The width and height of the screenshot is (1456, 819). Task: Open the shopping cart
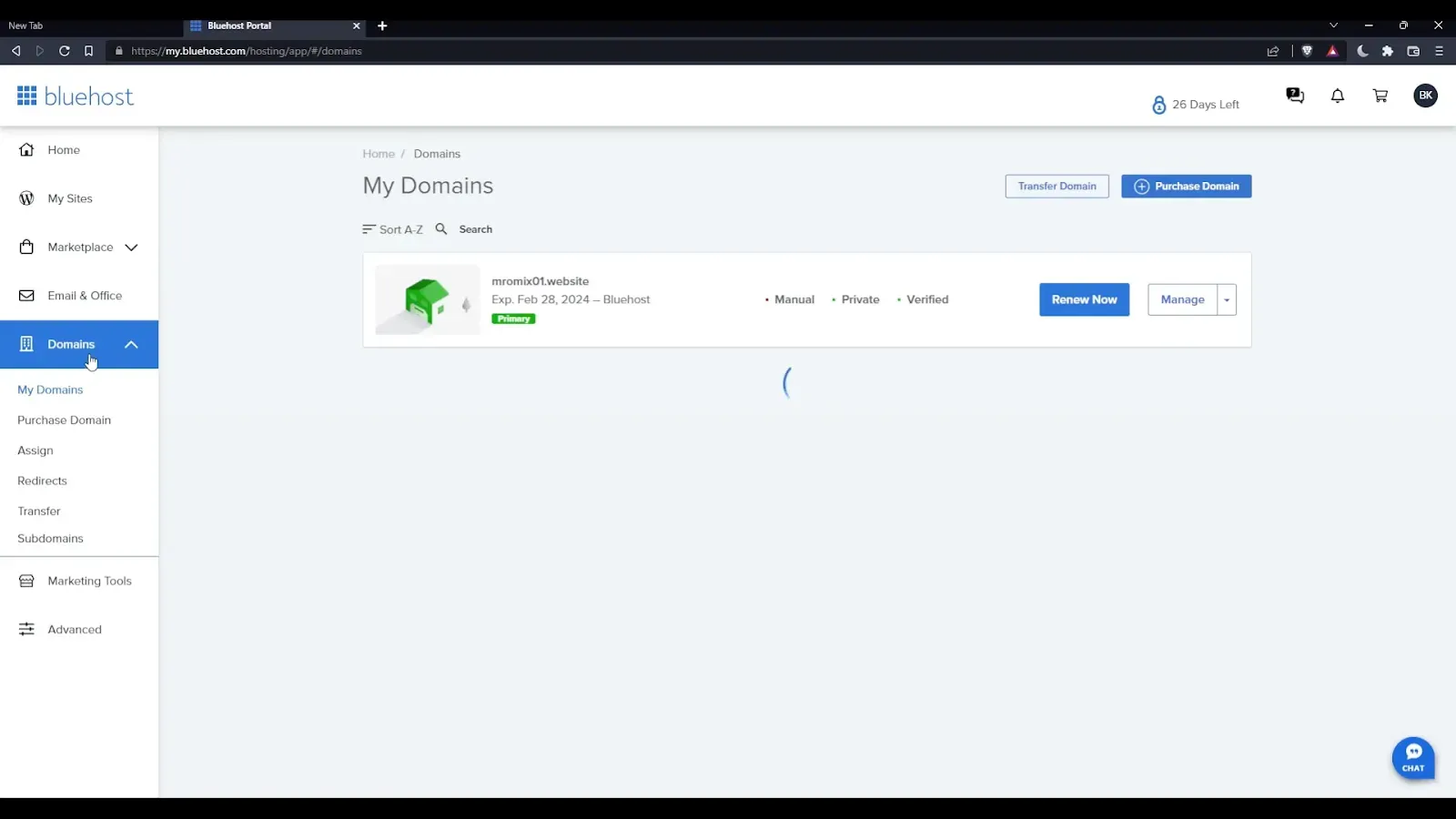pos(1380,96)
